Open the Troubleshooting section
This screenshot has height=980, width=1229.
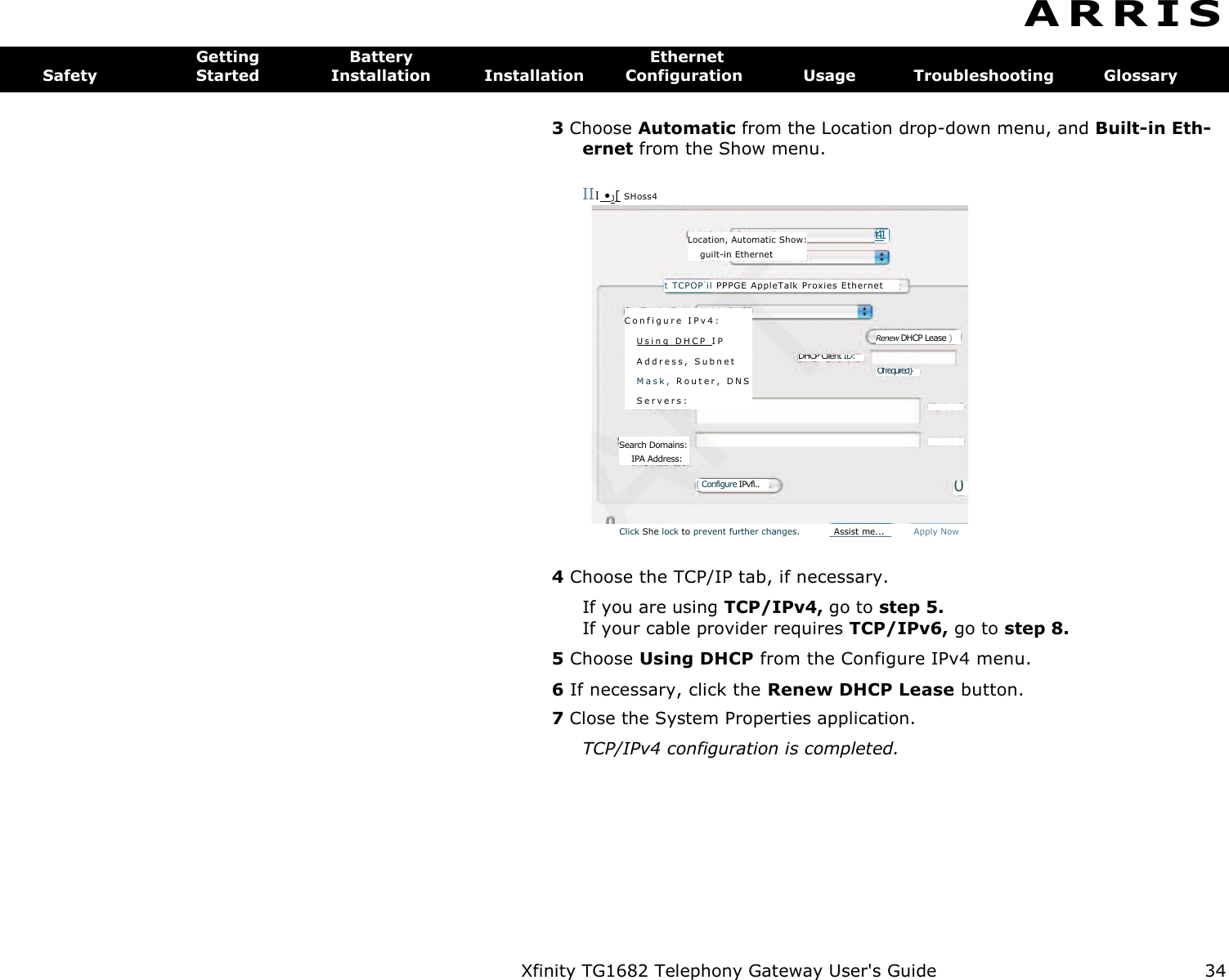coord(984,75)
